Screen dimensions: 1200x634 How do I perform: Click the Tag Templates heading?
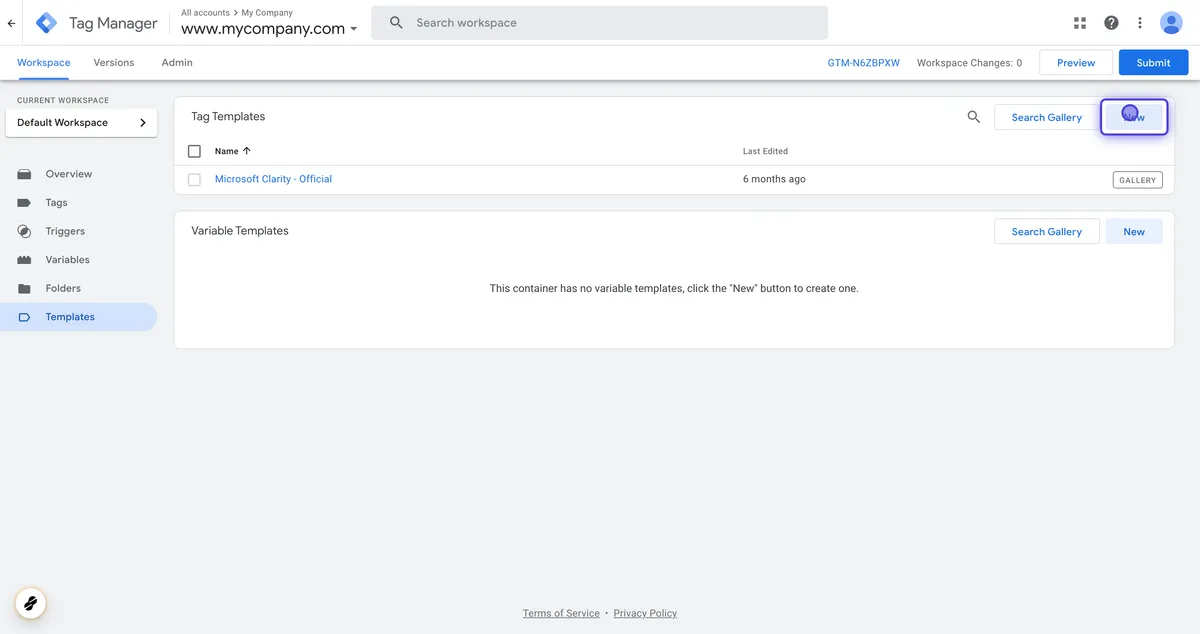pyautogui.click(x=228, y=116)
